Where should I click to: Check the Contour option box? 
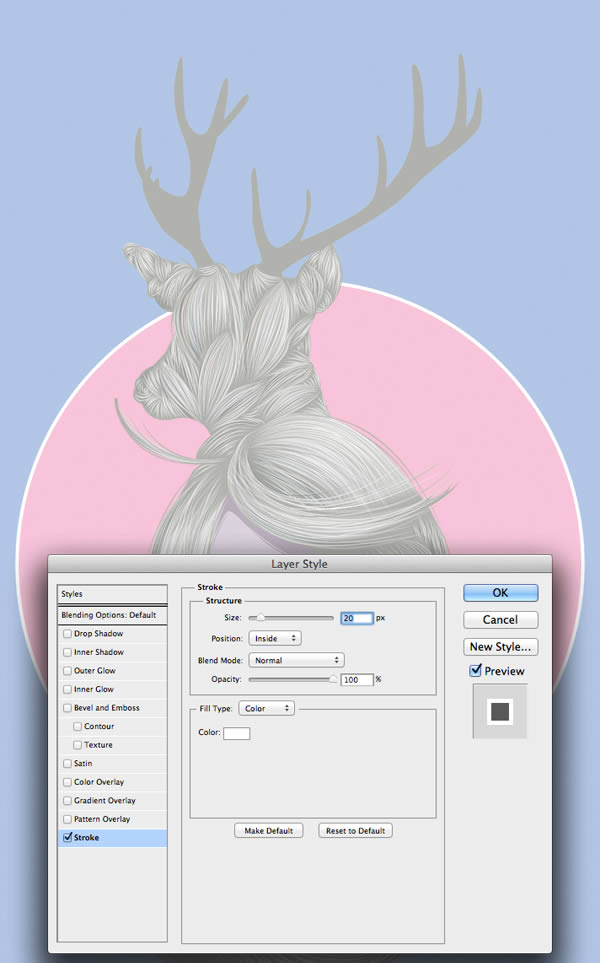click(77, 727)
